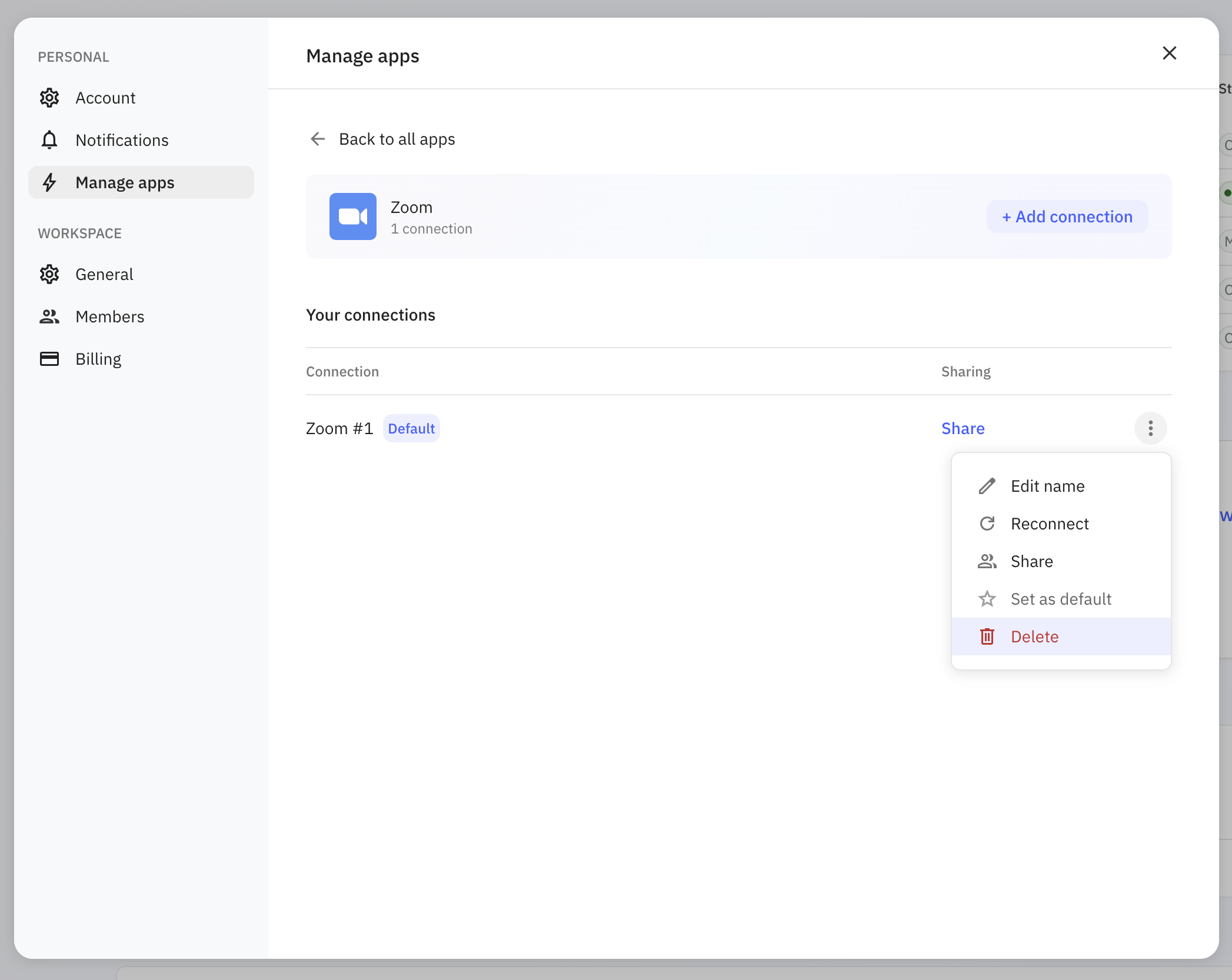This screenshot has height=980, width=1232.
Task: Click the Zoom app camera icon
Action: coord(352,216)
